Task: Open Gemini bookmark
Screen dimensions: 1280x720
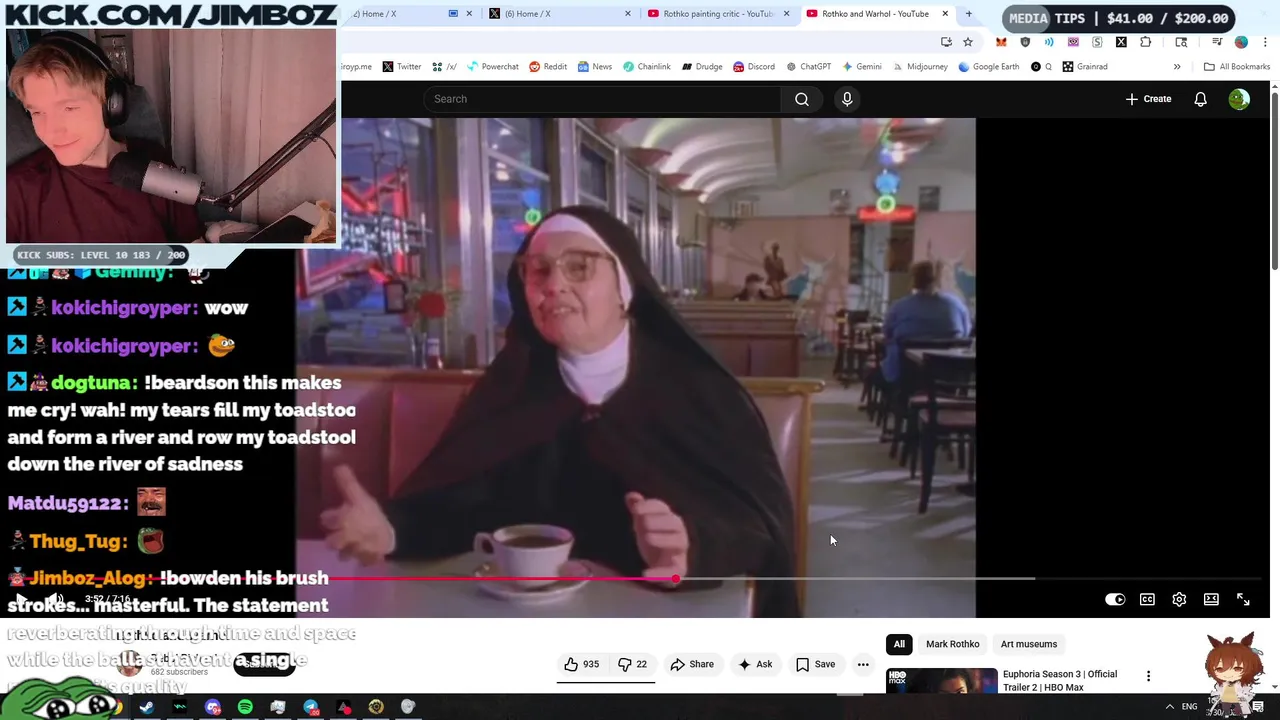Action: 862,67
